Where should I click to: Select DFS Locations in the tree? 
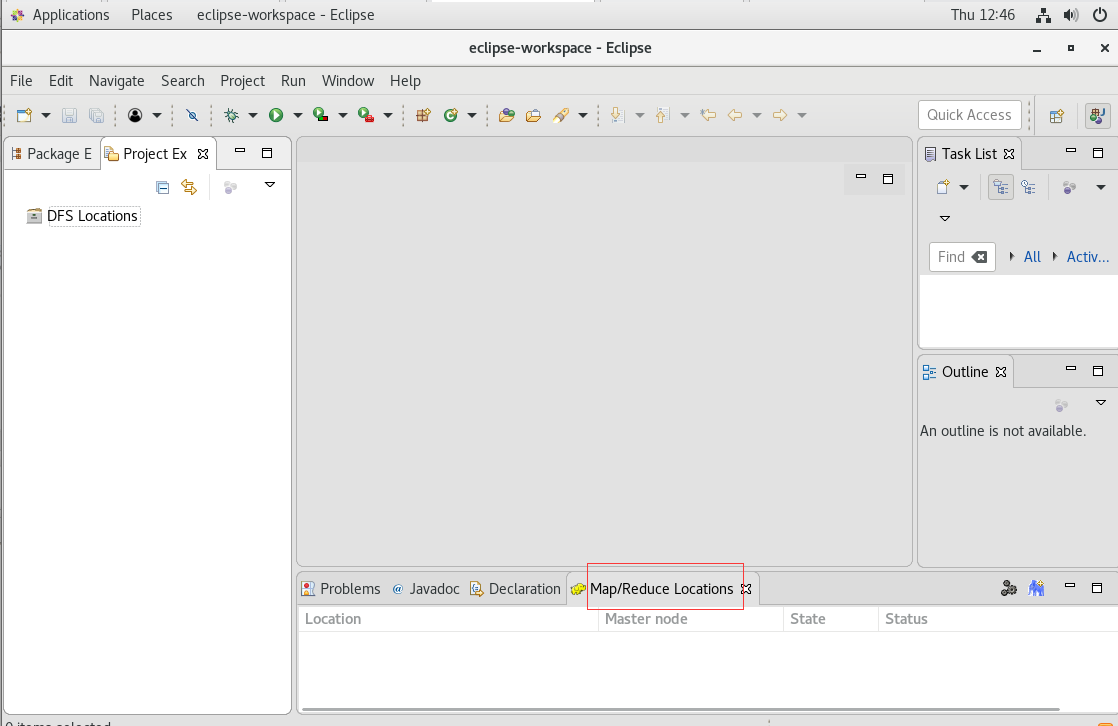(92, 216)
